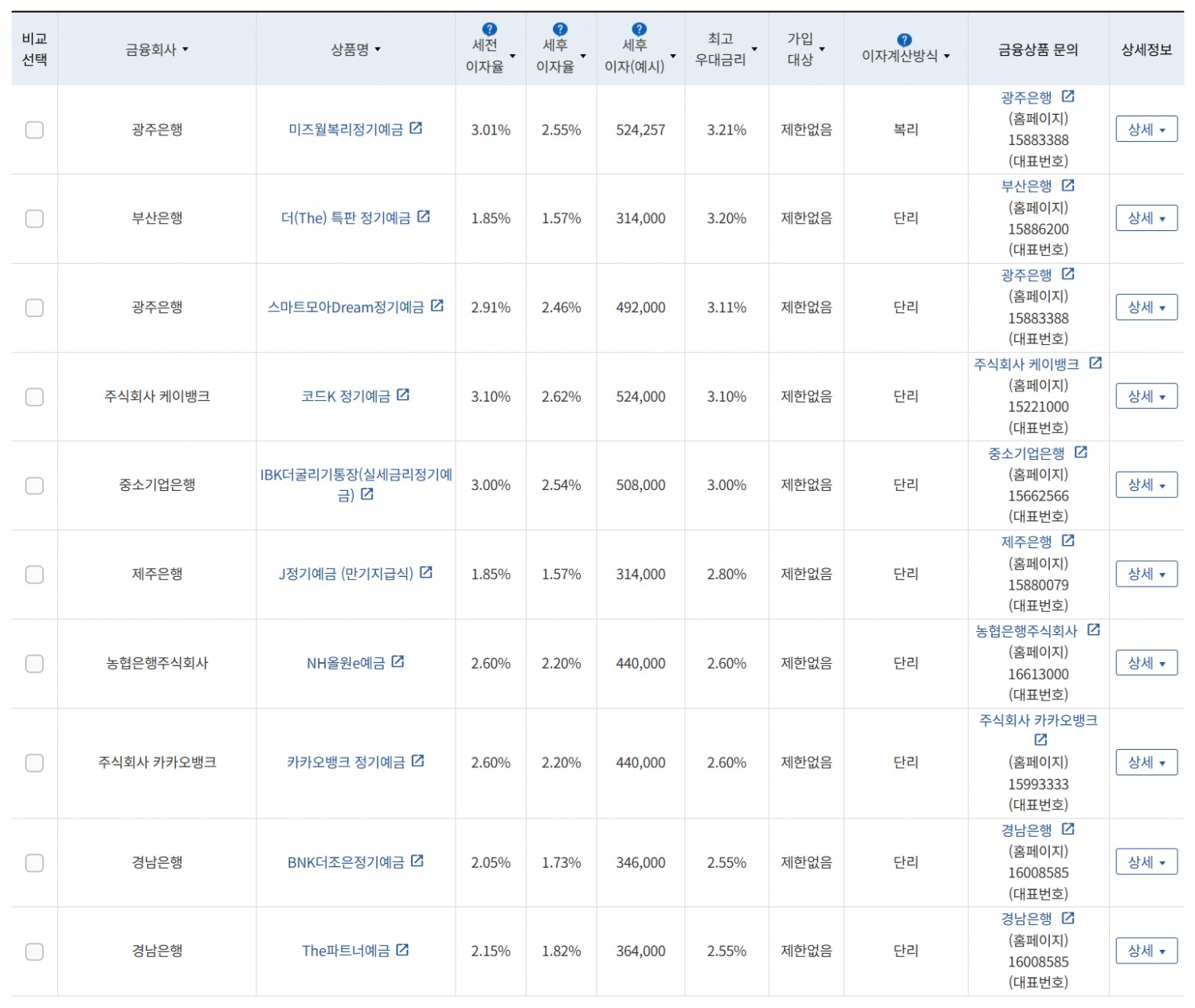Open 더(The) 특판 정기예금 product link
1195x1008 pixels.
346,218
